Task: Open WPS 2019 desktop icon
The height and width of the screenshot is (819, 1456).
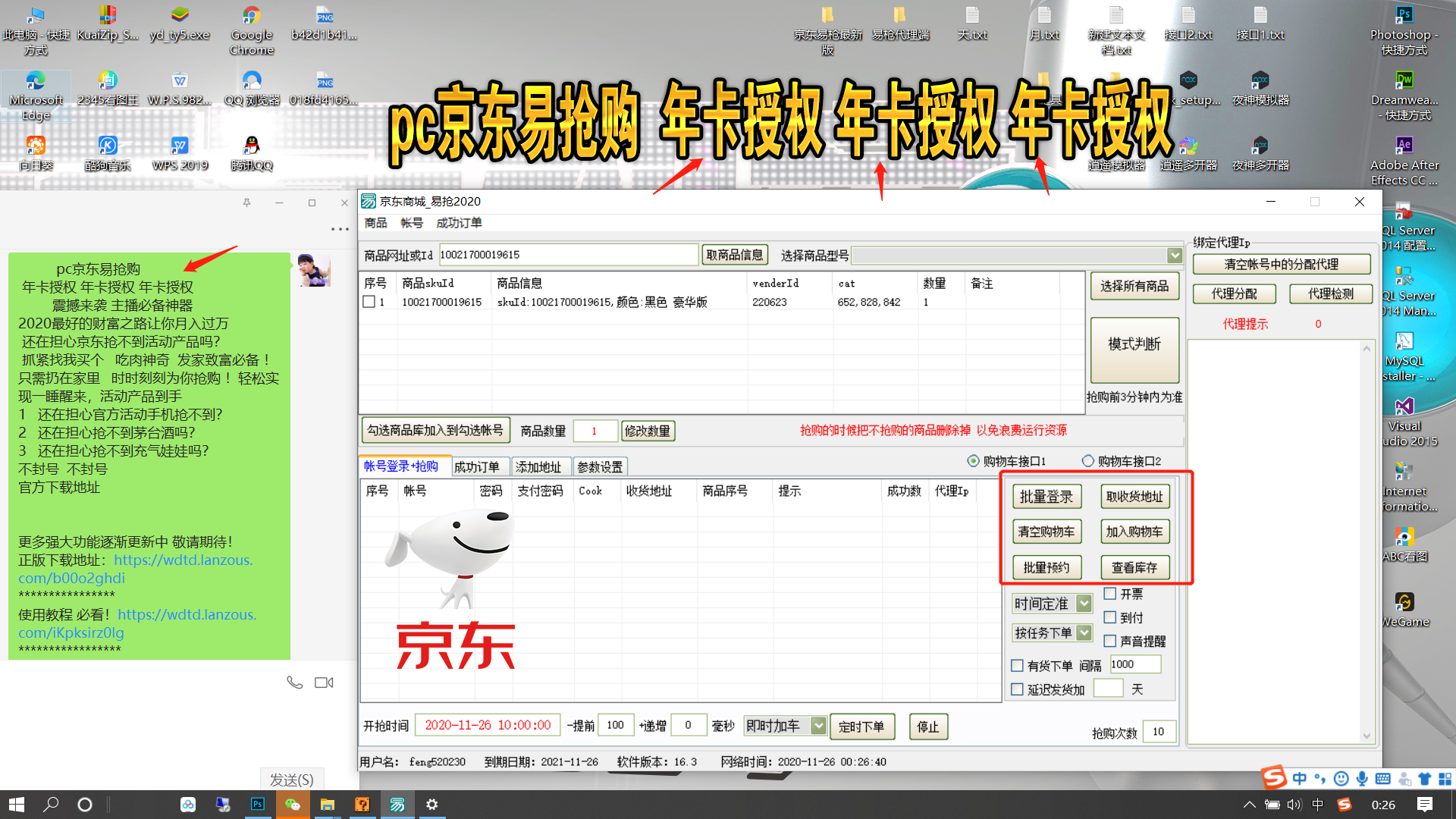Action: point(180,154)
